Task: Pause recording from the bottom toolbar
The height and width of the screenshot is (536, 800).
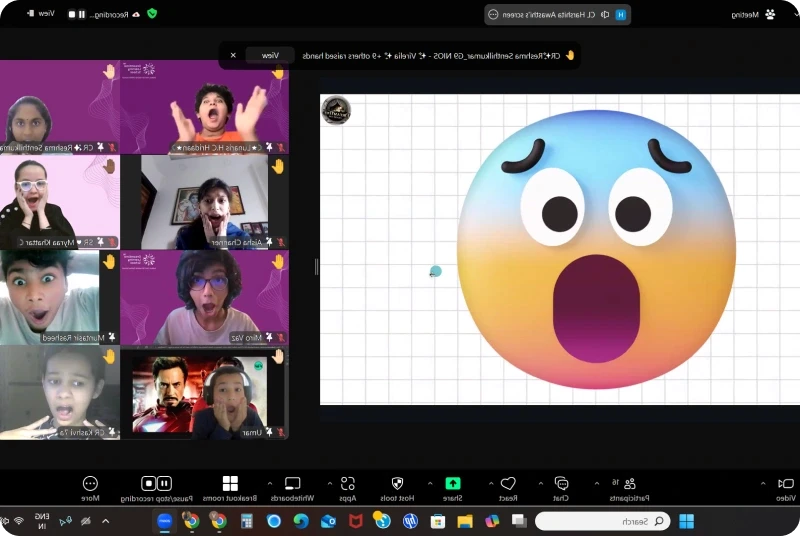Action: click(164, 484)
